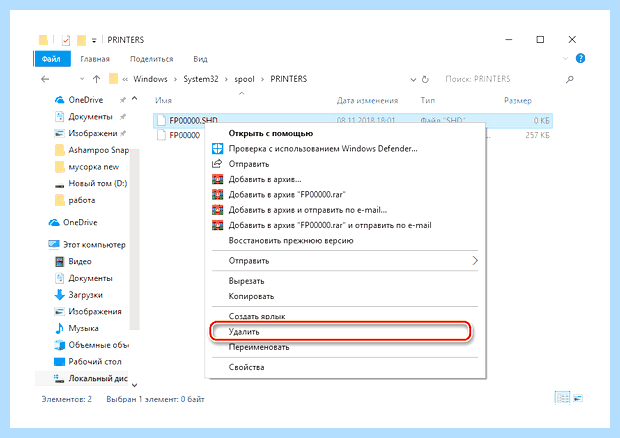Click the Windows Defender shield icon
The image size is (620, 438).
point(217,149)
